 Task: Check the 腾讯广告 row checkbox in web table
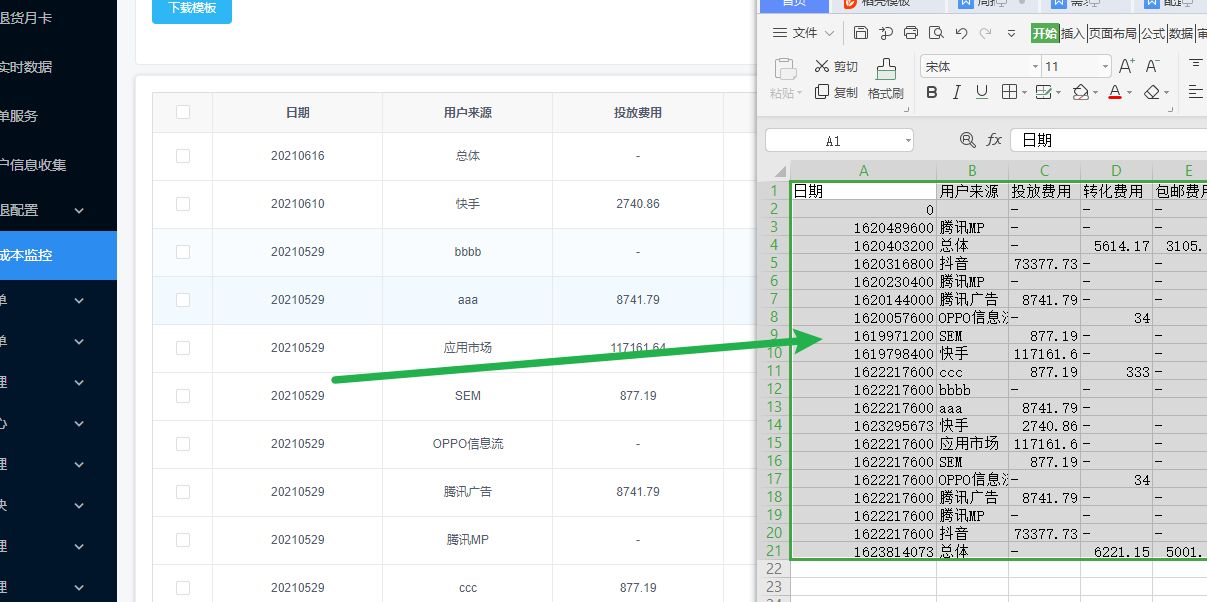(x=183, y=492)
